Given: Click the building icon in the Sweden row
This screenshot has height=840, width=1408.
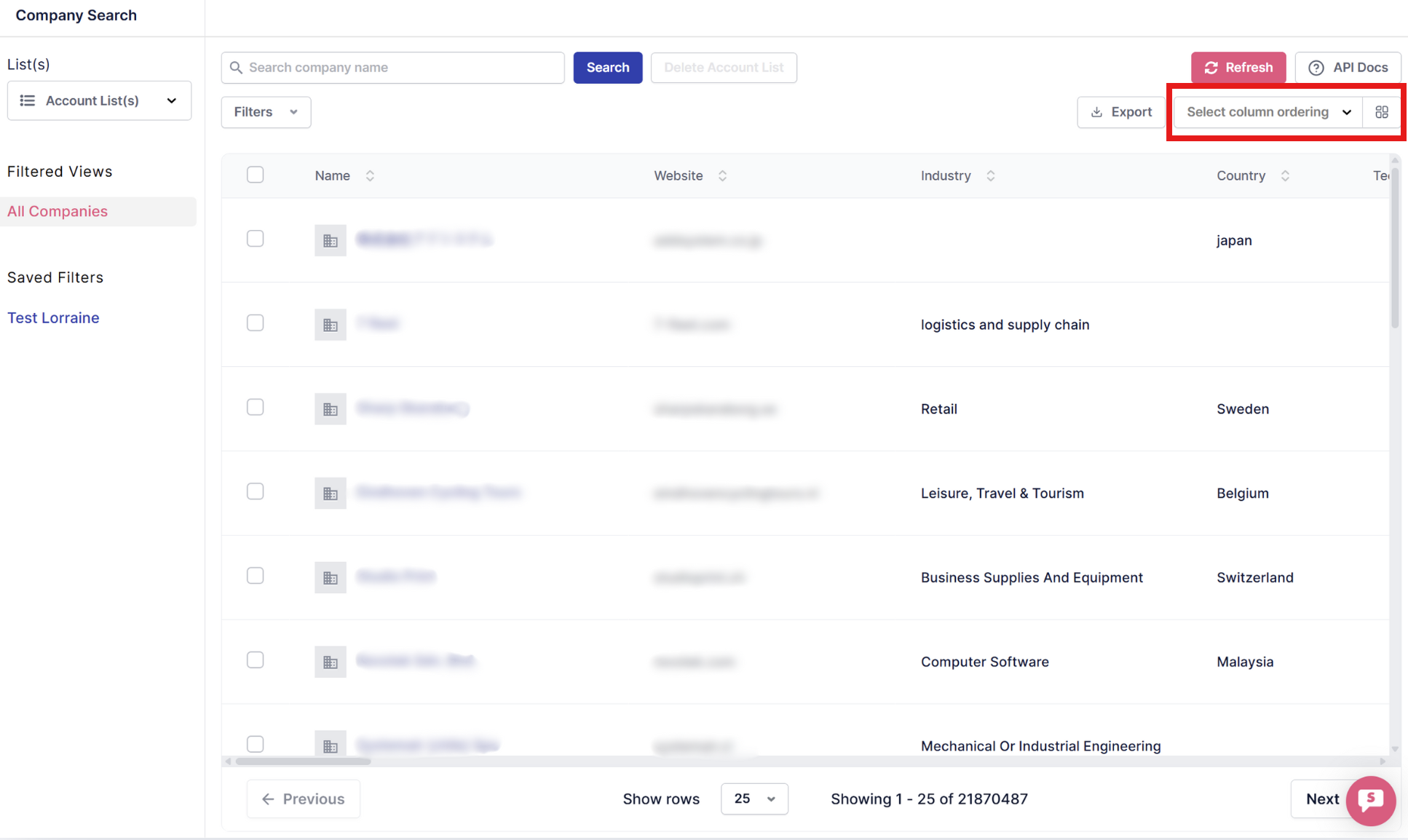Looking at the screenshot, I should point(330,409).
